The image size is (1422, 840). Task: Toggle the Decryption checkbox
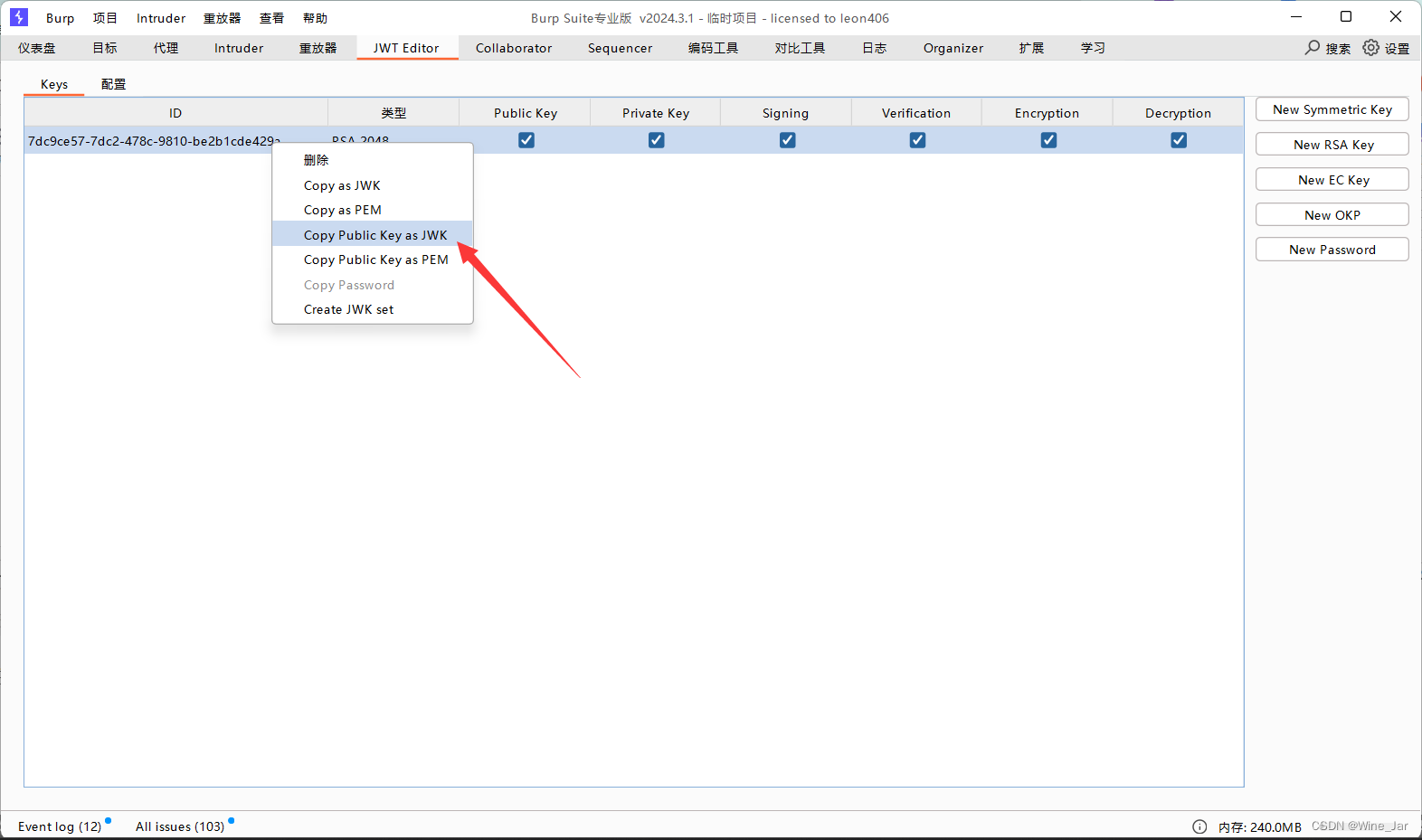(1179, 140)
